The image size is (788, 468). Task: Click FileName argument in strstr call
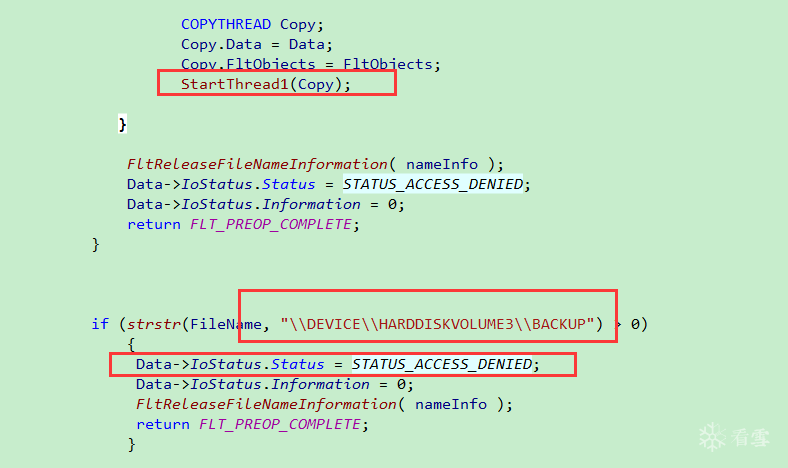point(226,324)
